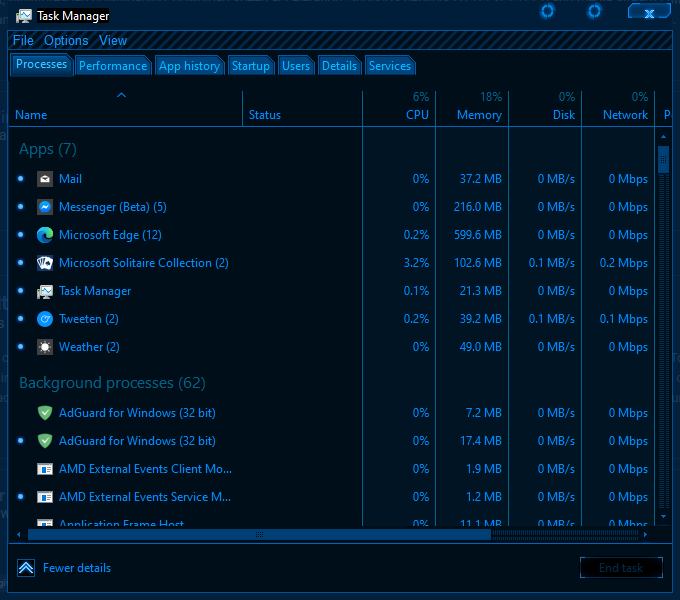Click the Weather sun icon
This screenshot has height=600, width=680.
coord(45,347)
